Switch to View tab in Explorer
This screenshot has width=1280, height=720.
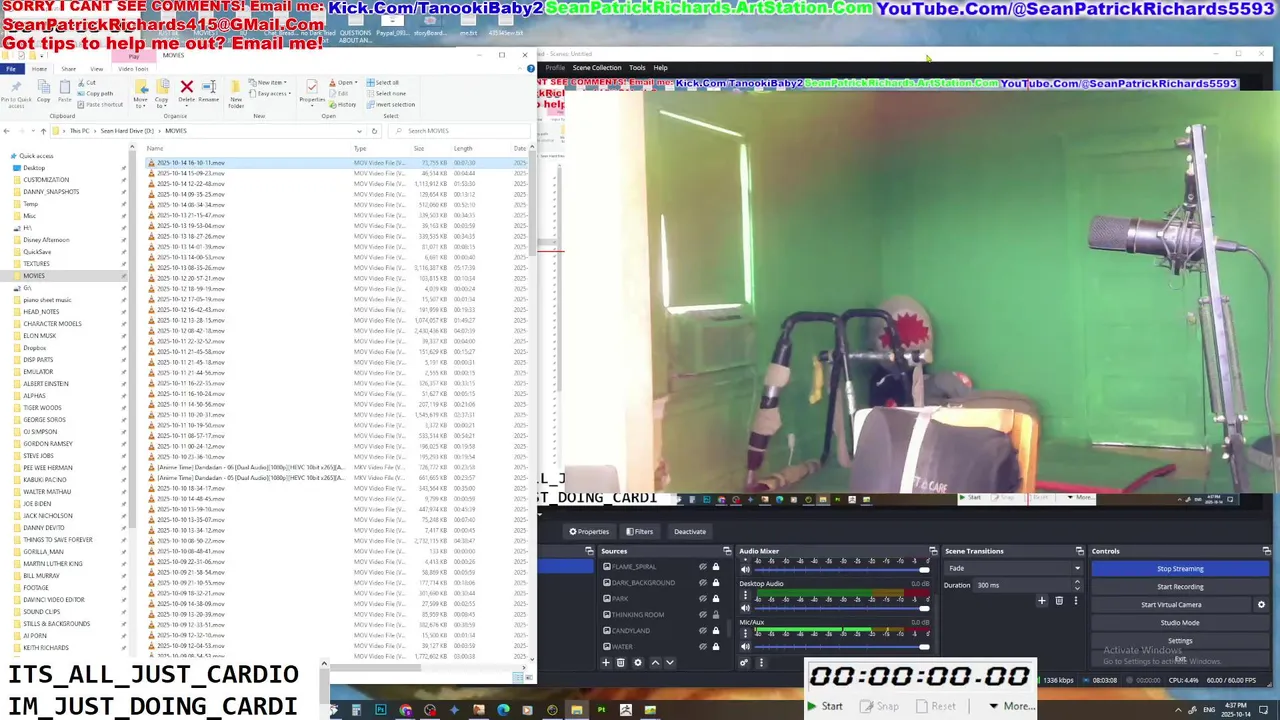[97, 69]
